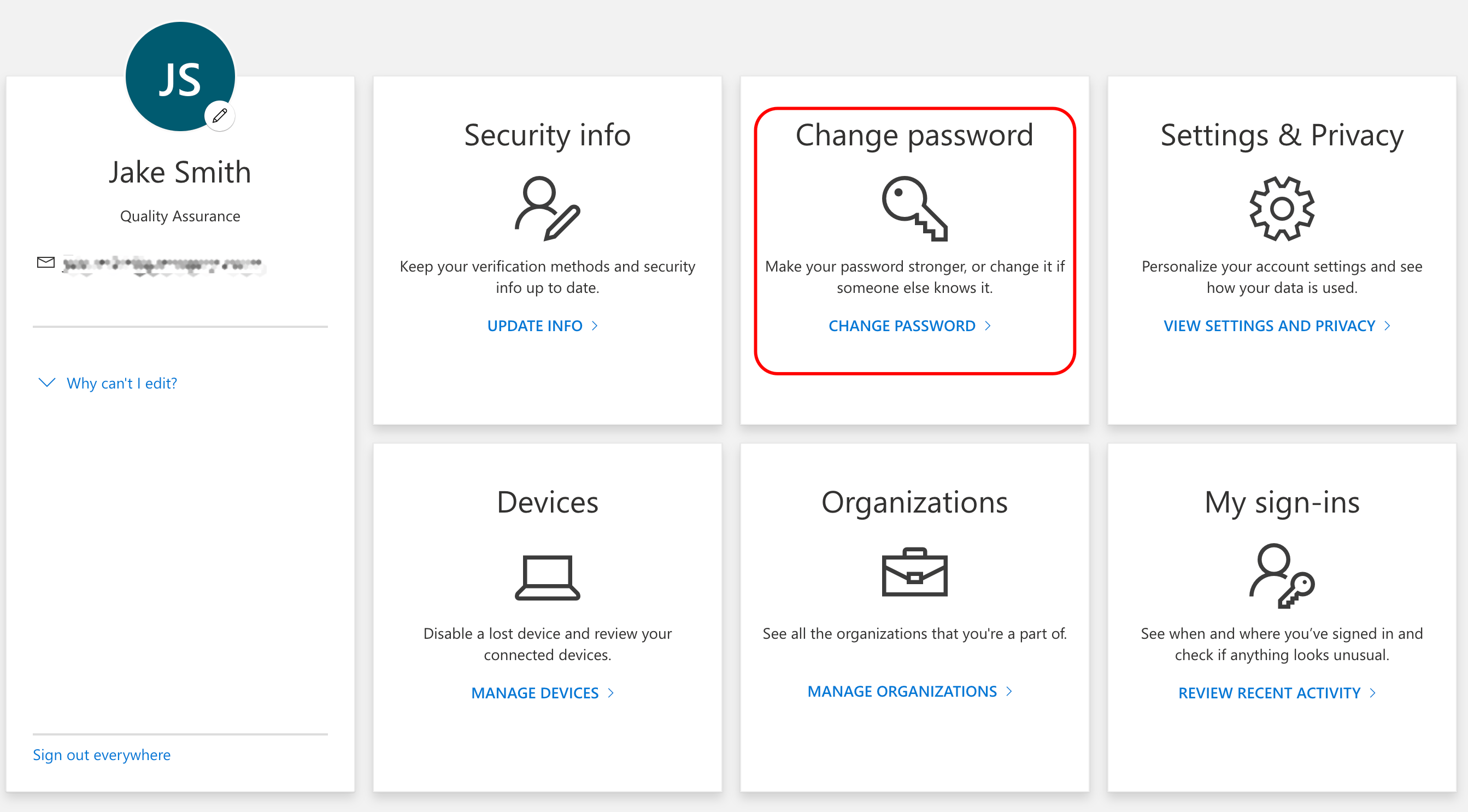Click the person-key icon under My sign-ins
This screenshot has height=812, width=1468.
click(x=1281, y=576)
